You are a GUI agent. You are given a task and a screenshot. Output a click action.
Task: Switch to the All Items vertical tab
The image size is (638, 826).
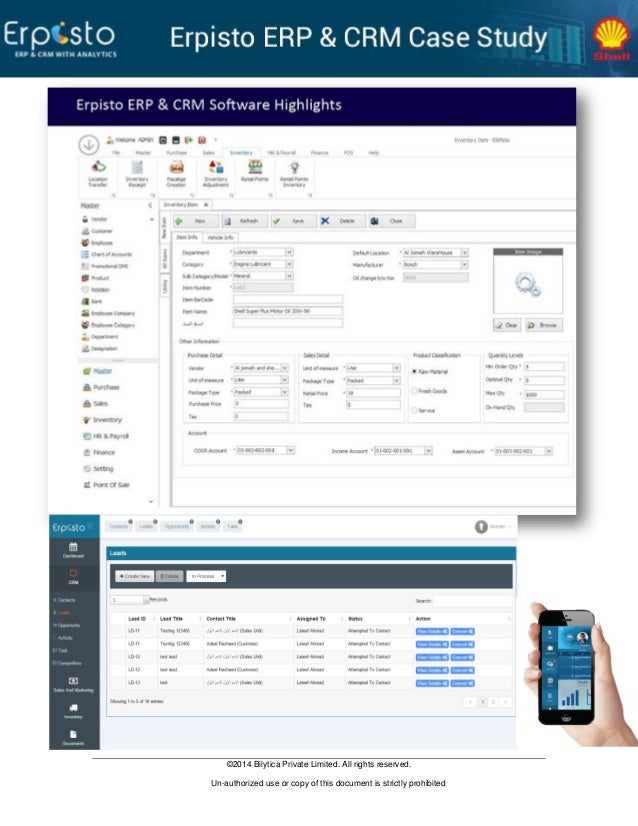click(x=164, y=259)
